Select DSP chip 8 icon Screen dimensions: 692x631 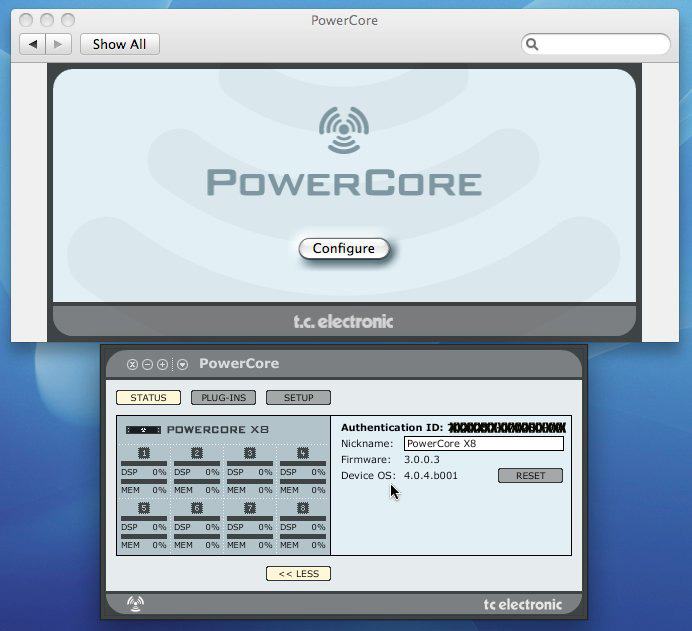point(303,508)
